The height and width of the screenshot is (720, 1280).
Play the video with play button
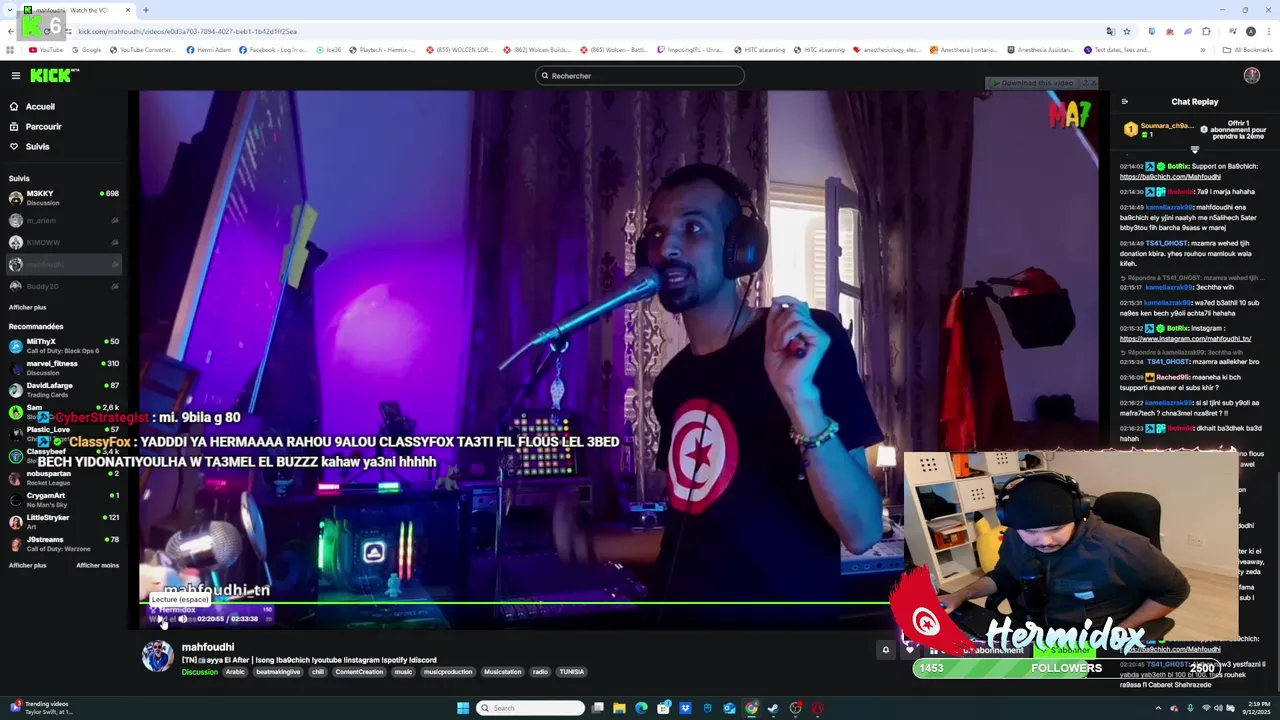click(159, 619)
